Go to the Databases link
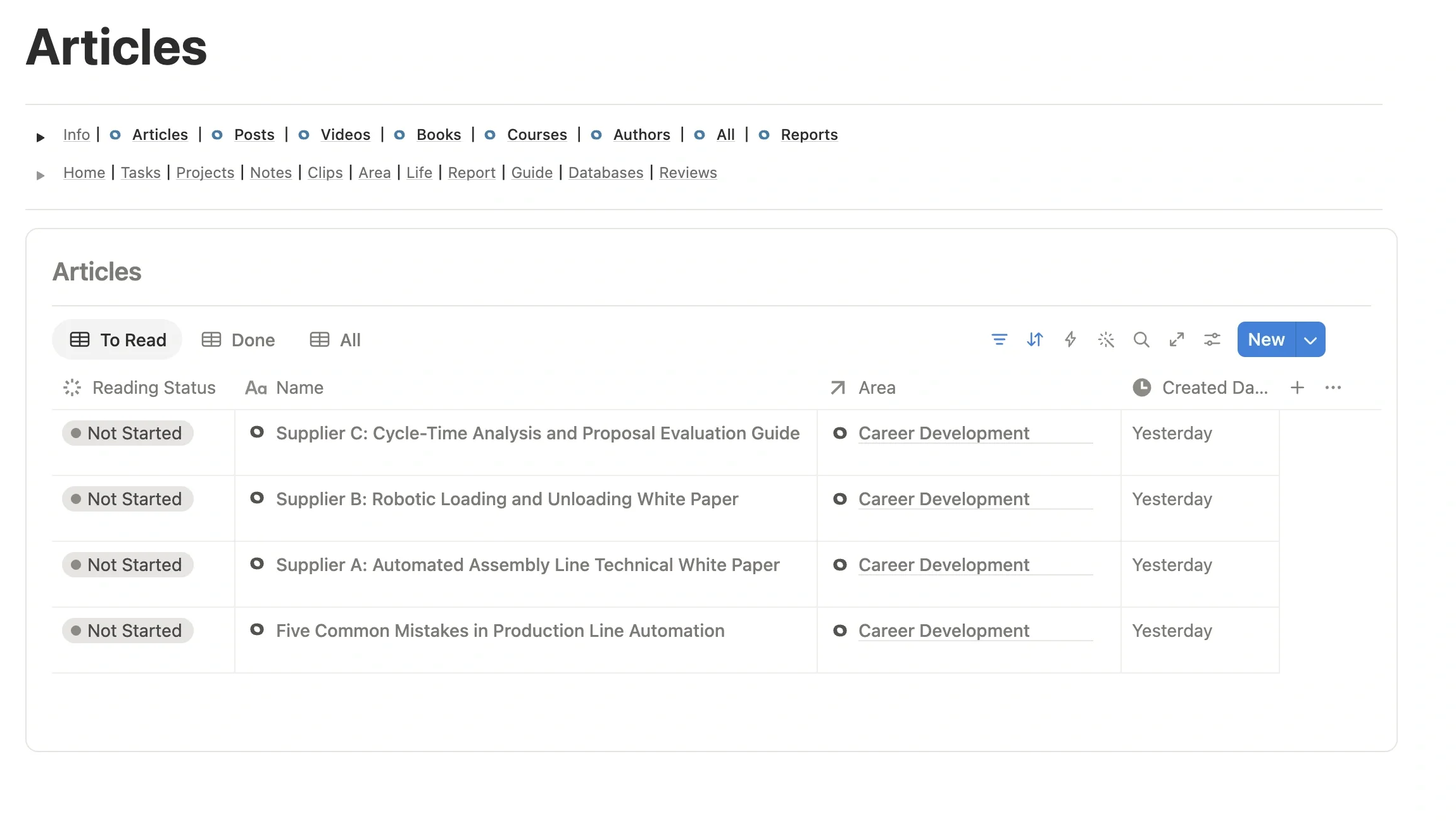 tap(606, 173)
